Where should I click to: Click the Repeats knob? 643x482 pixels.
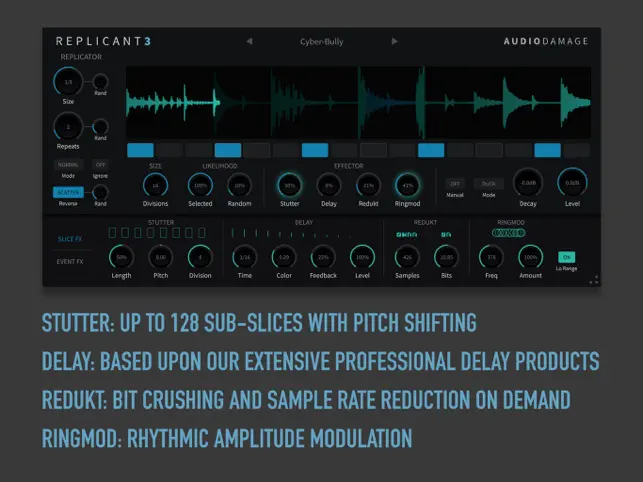68,127
